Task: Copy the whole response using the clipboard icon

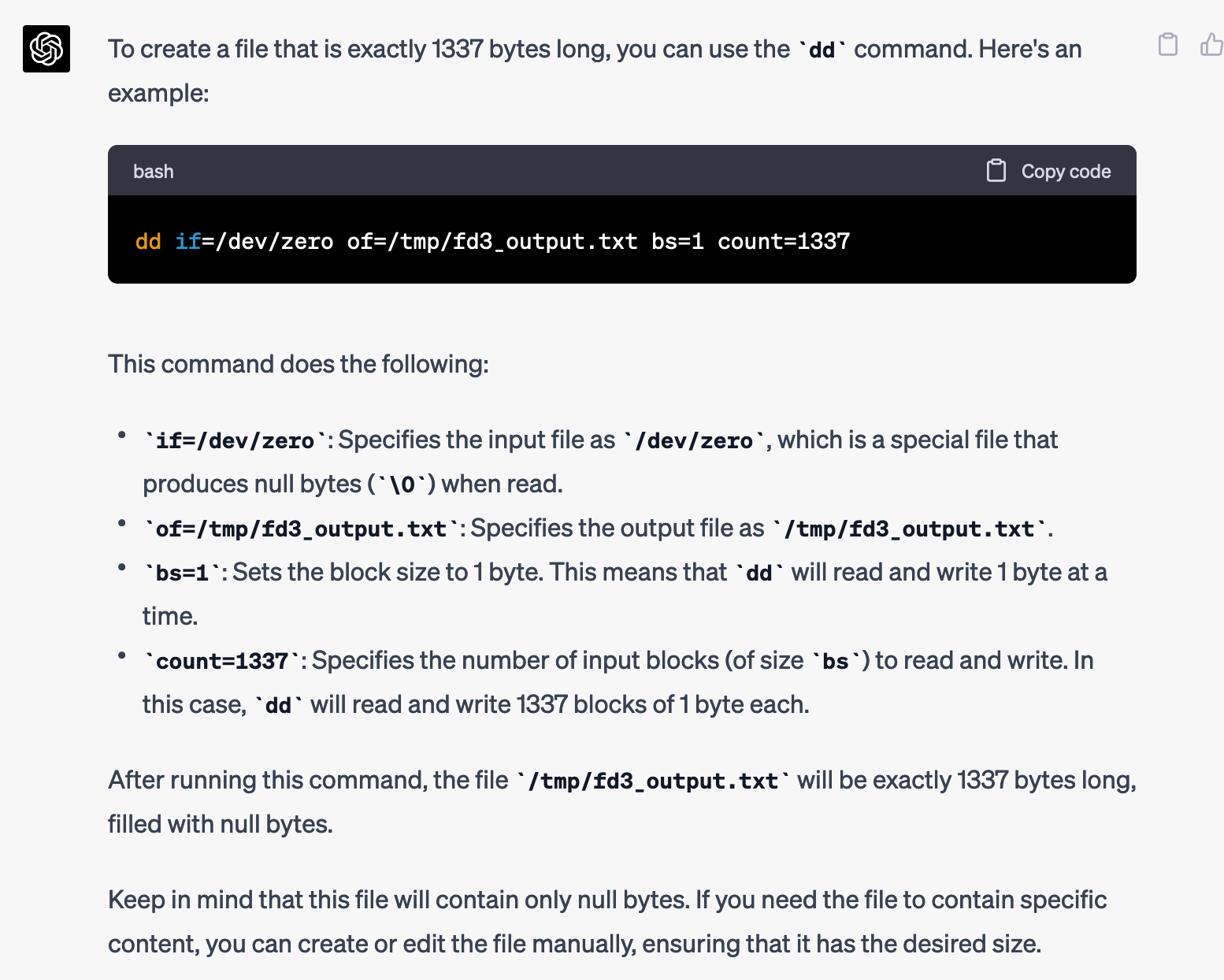Action: 1168,45
